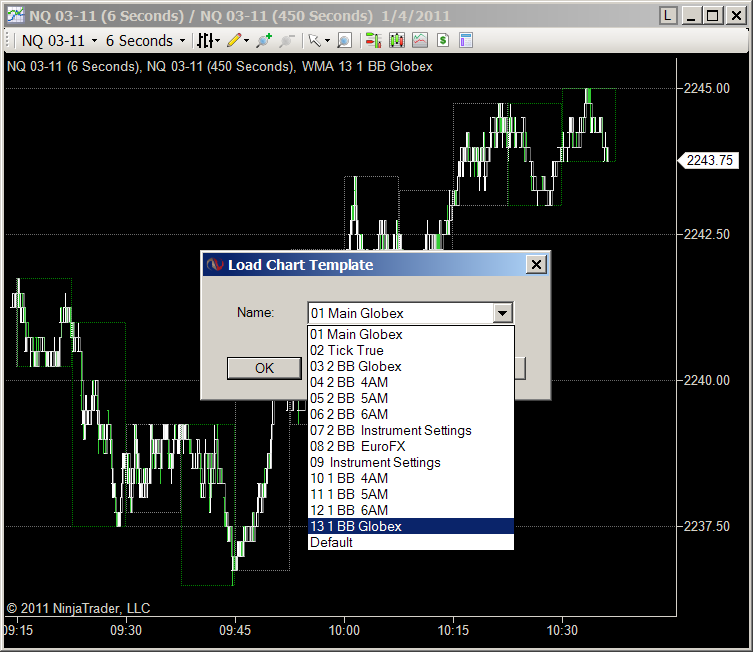This screenshot has height=652, width=753.
Task: Open the drawing tools dropdown arrow
Action: tap(246, 41)
